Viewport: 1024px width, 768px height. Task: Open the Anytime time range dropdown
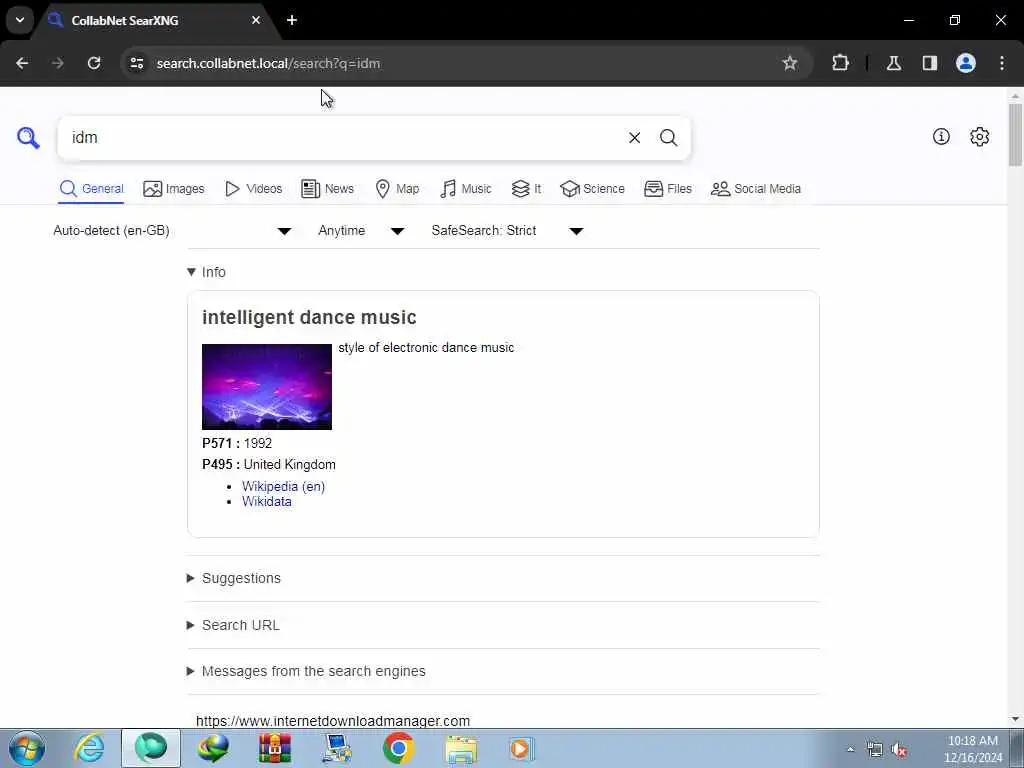point(361,231)
